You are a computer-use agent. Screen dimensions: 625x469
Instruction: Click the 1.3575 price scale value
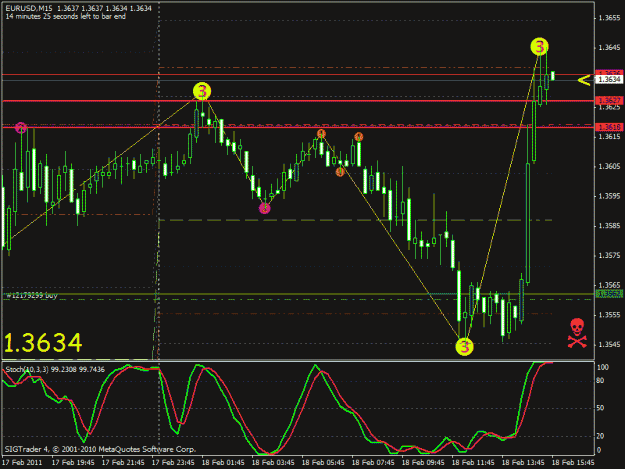click(x=609, y=255)
